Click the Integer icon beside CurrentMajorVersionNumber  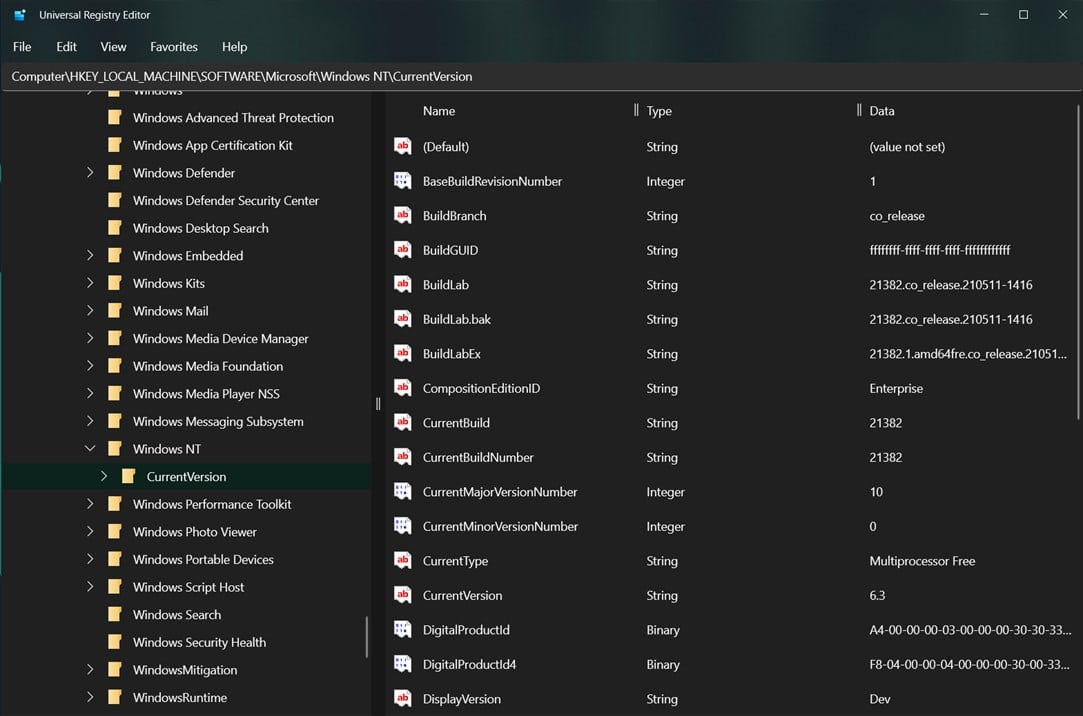(x=401, y=492)
